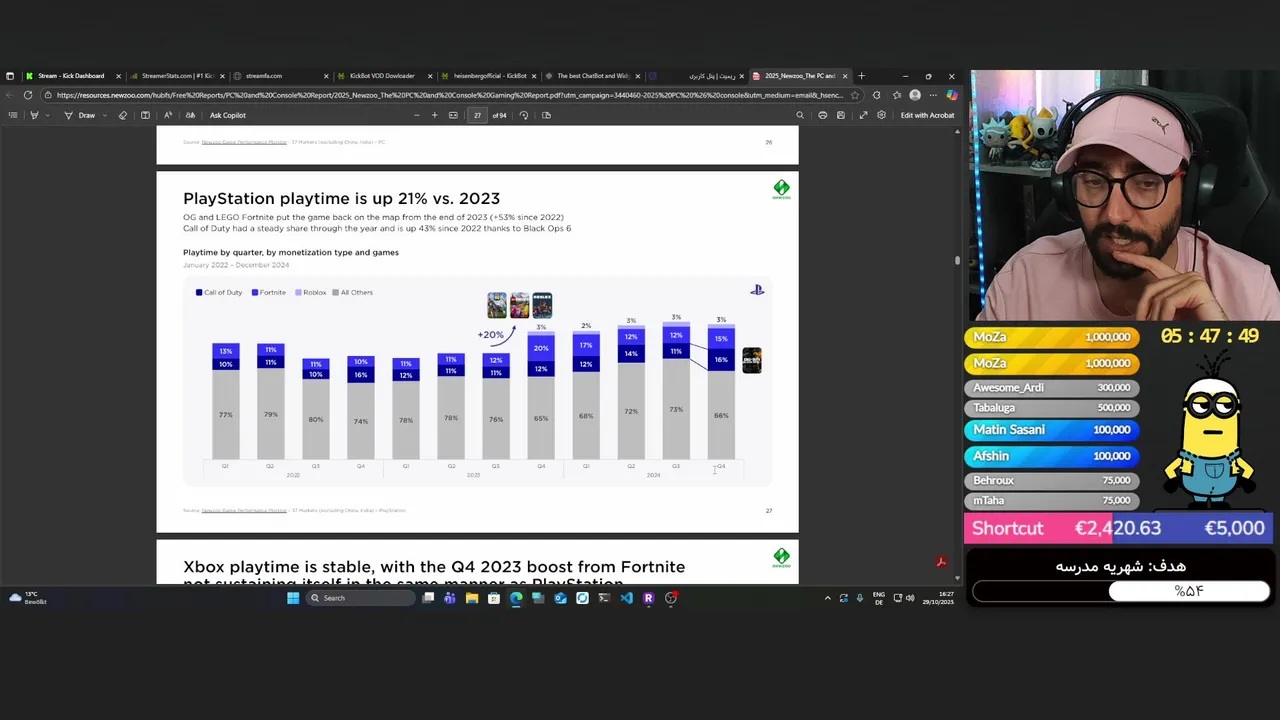
Task: Open the PDF table of contents sidebar
Action: (13, 115)
